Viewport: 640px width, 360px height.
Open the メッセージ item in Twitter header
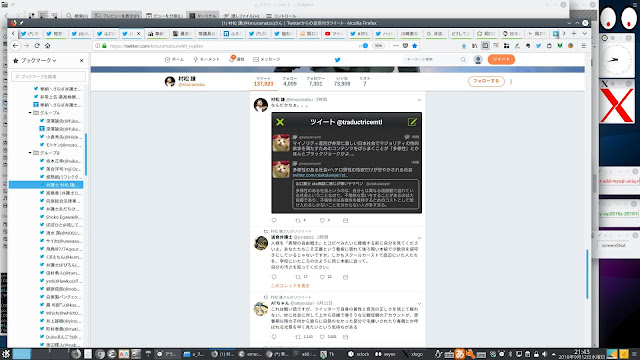(267, 60)
